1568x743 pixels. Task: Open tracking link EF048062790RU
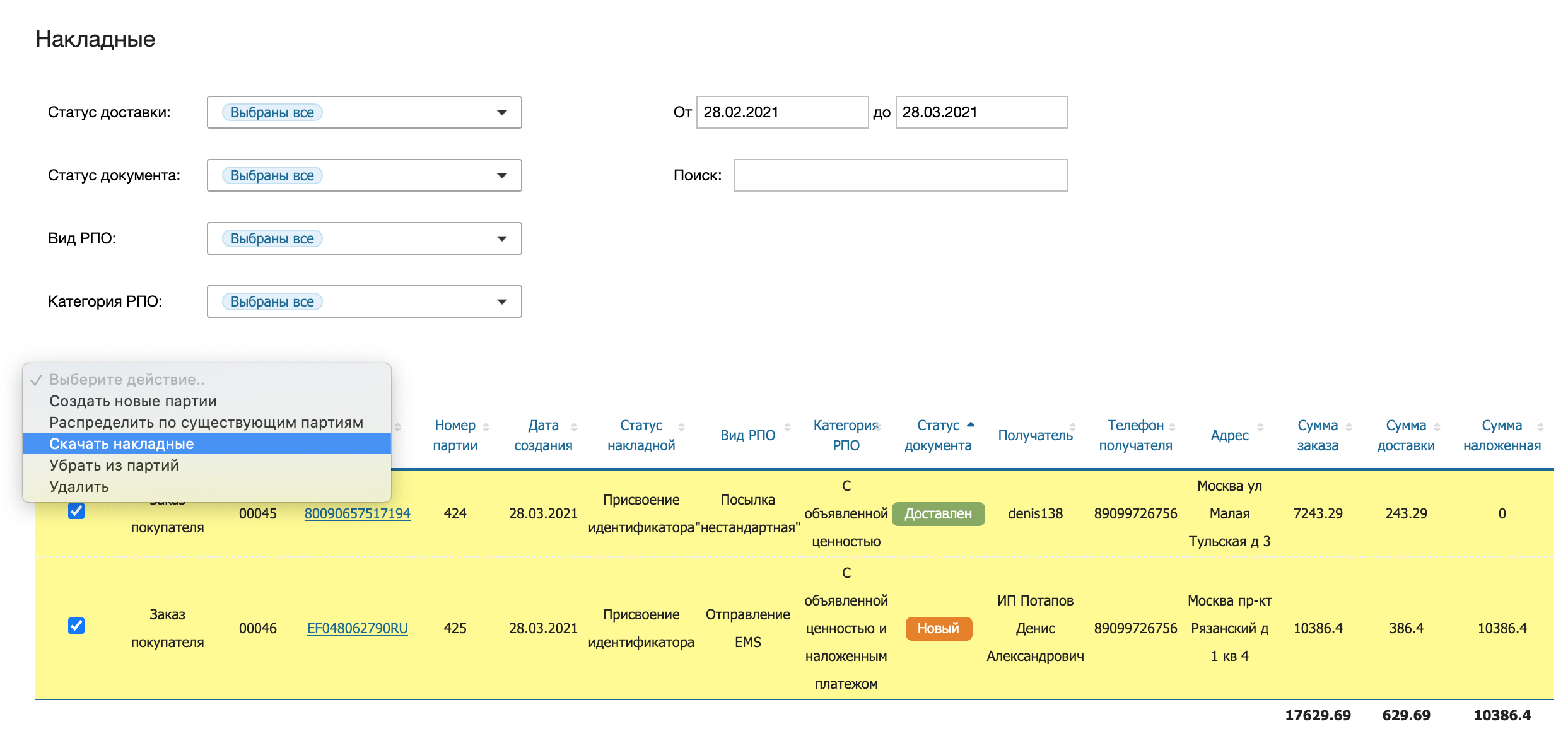pyautogui.click(x=357, y=628)
